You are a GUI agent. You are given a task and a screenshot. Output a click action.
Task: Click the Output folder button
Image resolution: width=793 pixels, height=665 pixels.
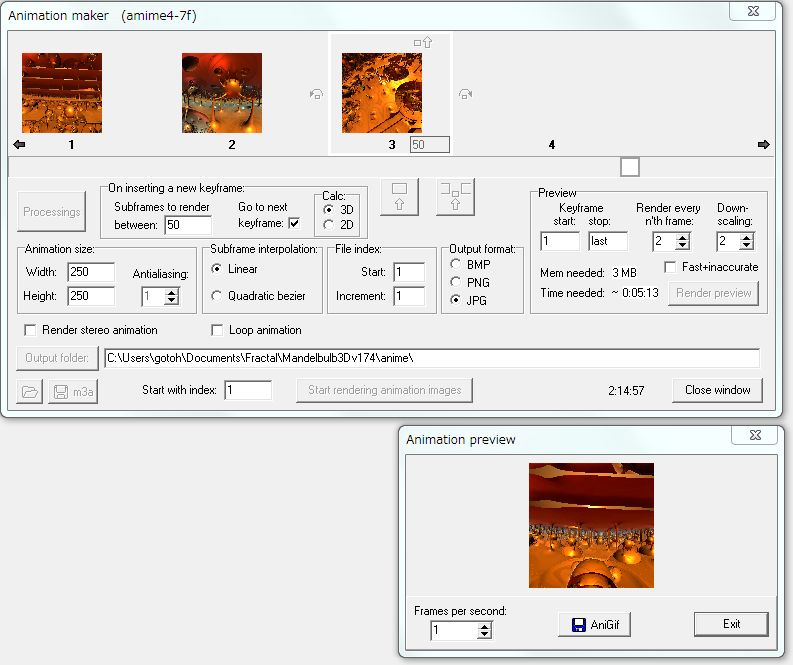coord(57,358)
